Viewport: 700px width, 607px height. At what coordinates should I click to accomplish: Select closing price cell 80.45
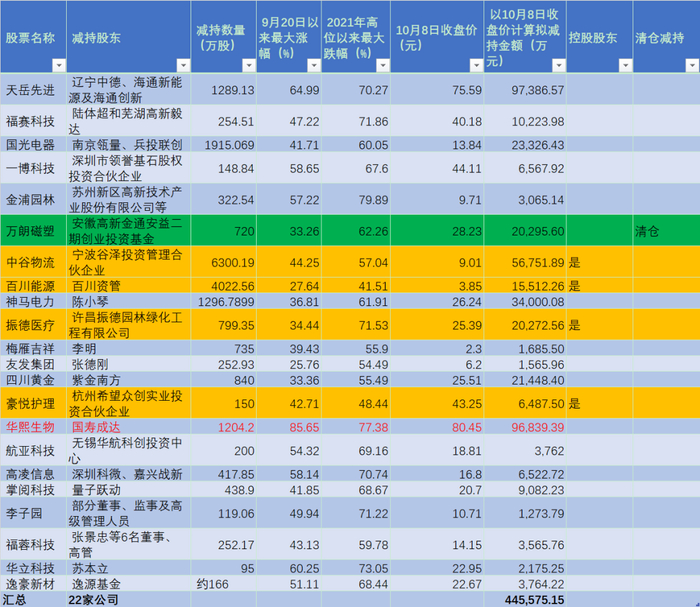point(437,427)
